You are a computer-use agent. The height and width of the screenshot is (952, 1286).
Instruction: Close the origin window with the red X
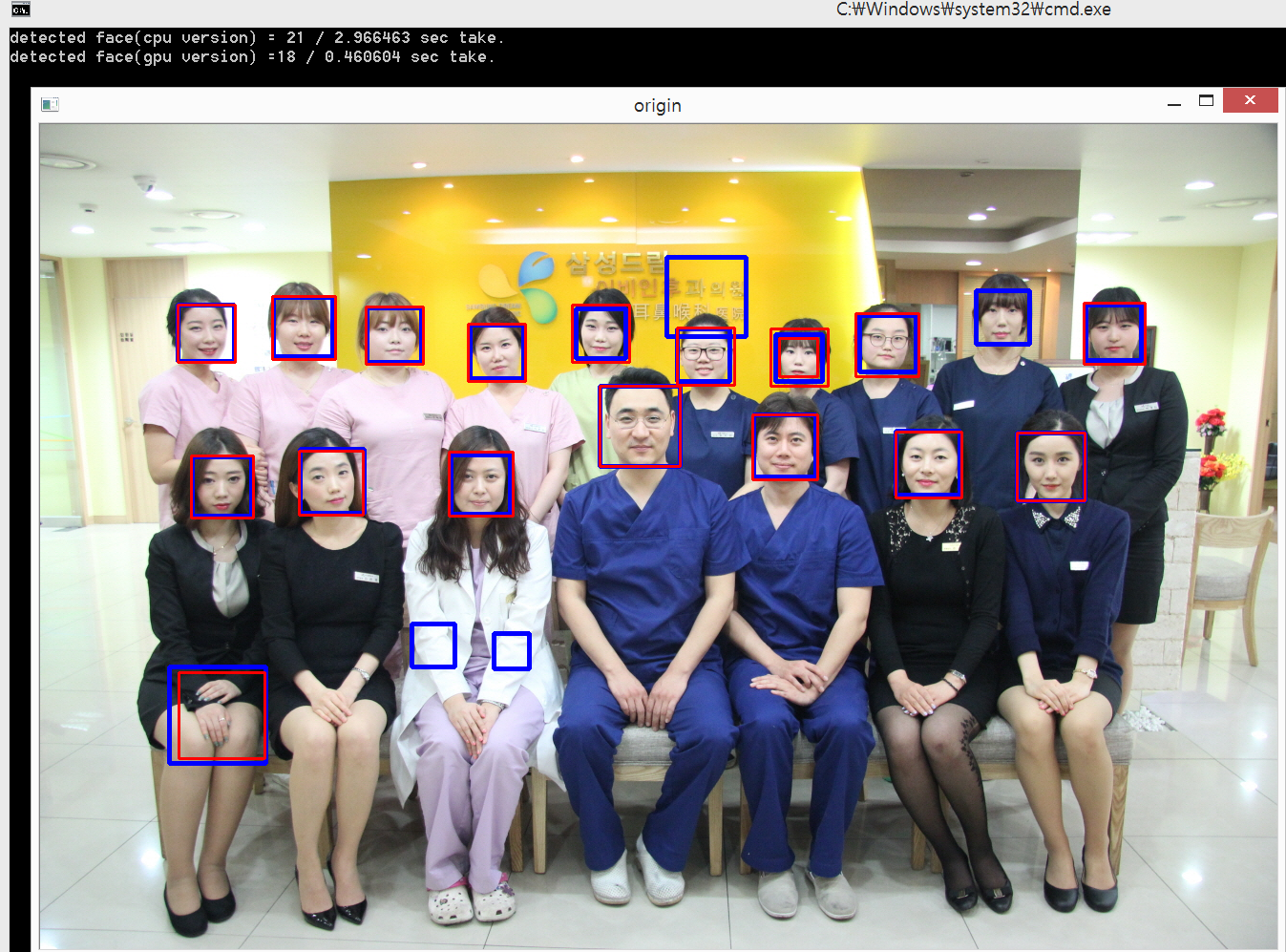(1251, 99)
